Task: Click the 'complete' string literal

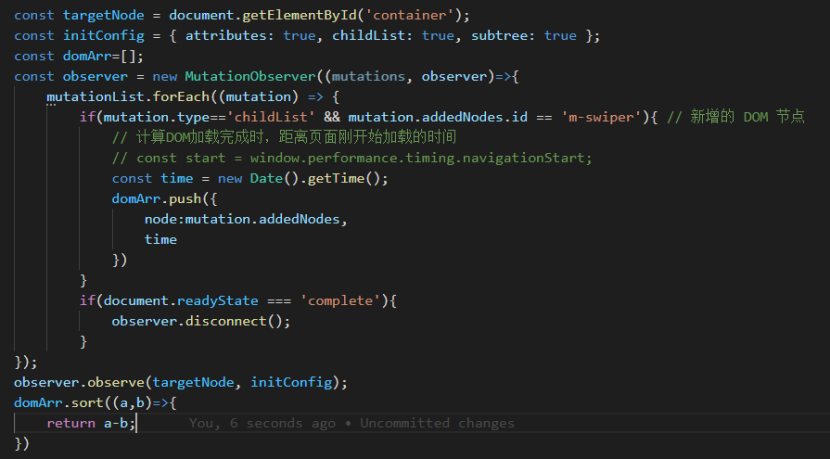Action: (x=340, y=301)
